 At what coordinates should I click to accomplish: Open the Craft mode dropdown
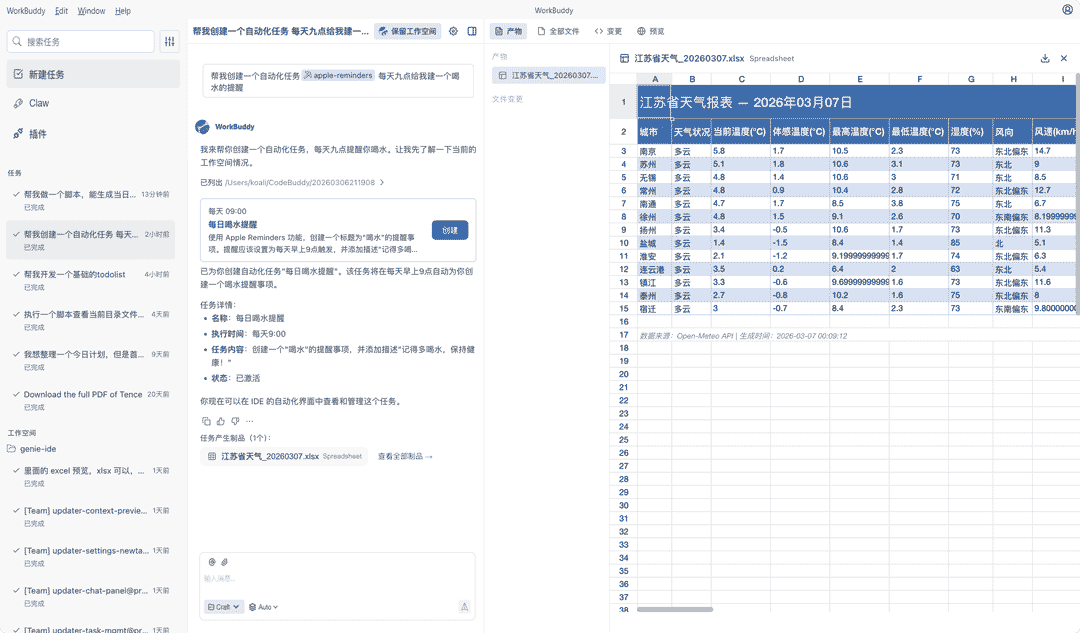pos(222,606)
